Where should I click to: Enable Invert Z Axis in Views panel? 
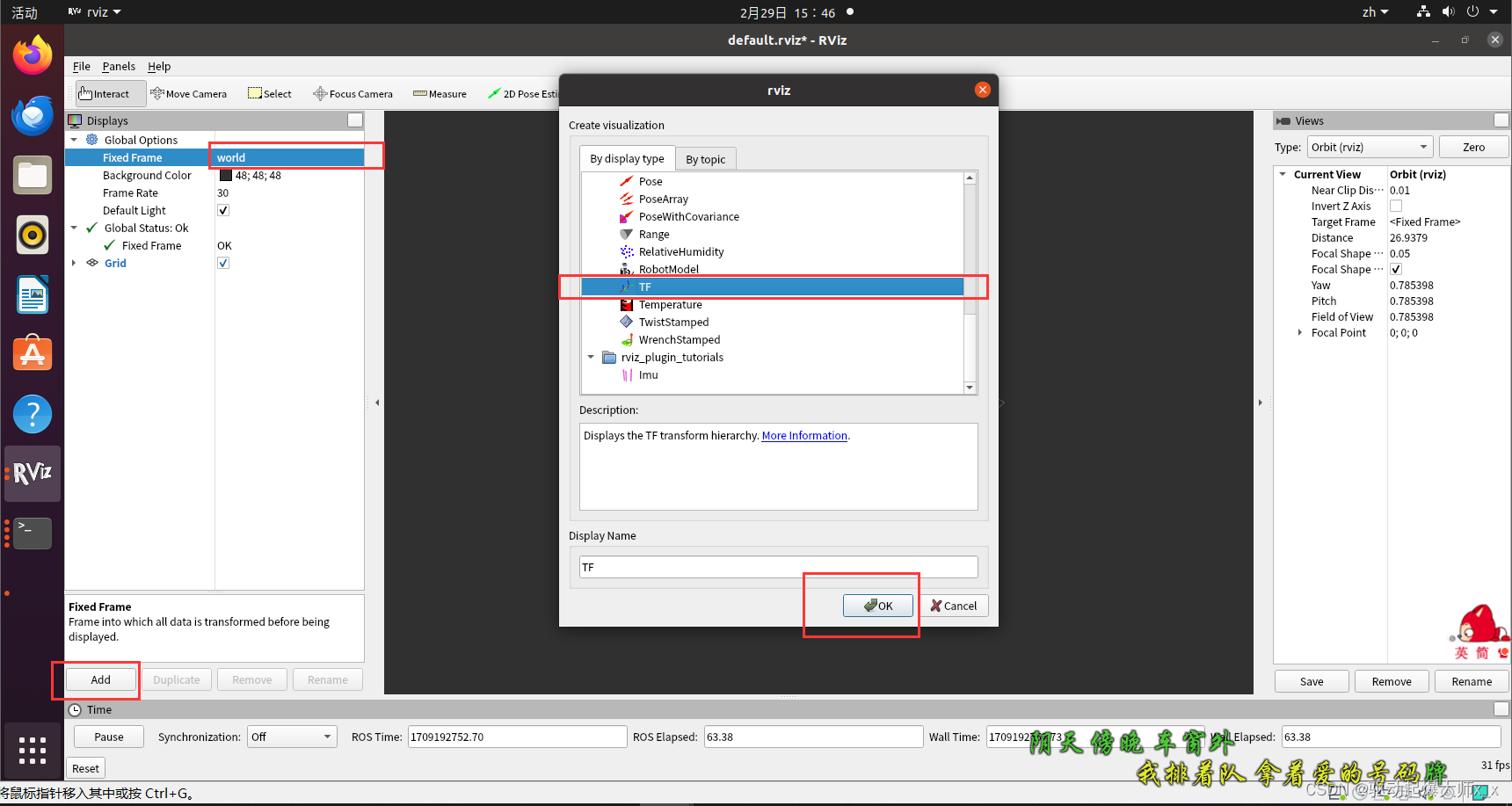point(1396,206)
